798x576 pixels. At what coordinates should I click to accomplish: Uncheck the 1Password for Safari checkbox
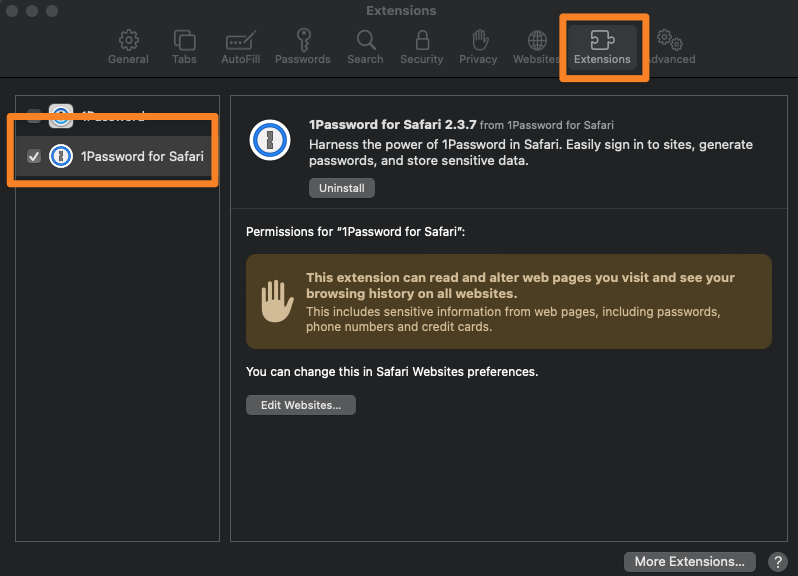[34, 156]
